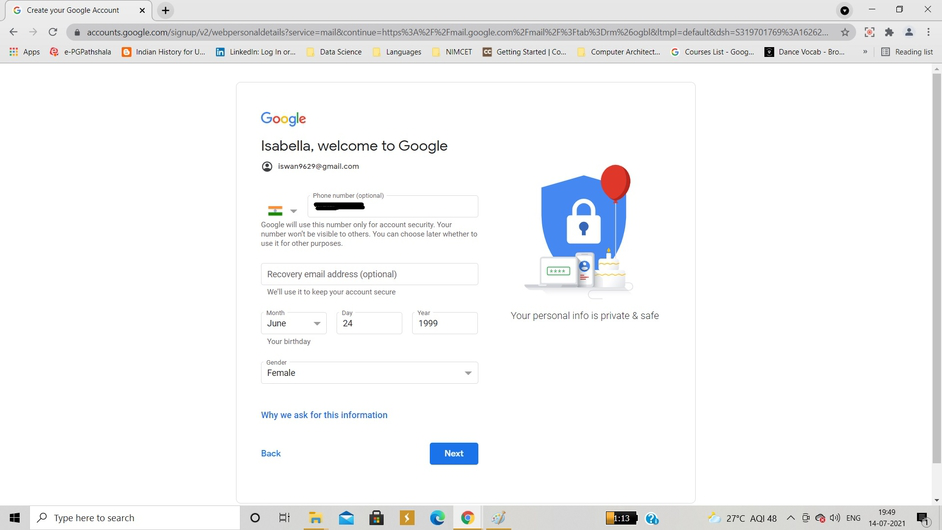Click the Back link
The height and width of the screenshot is (530, 942).
pos(271,453)
